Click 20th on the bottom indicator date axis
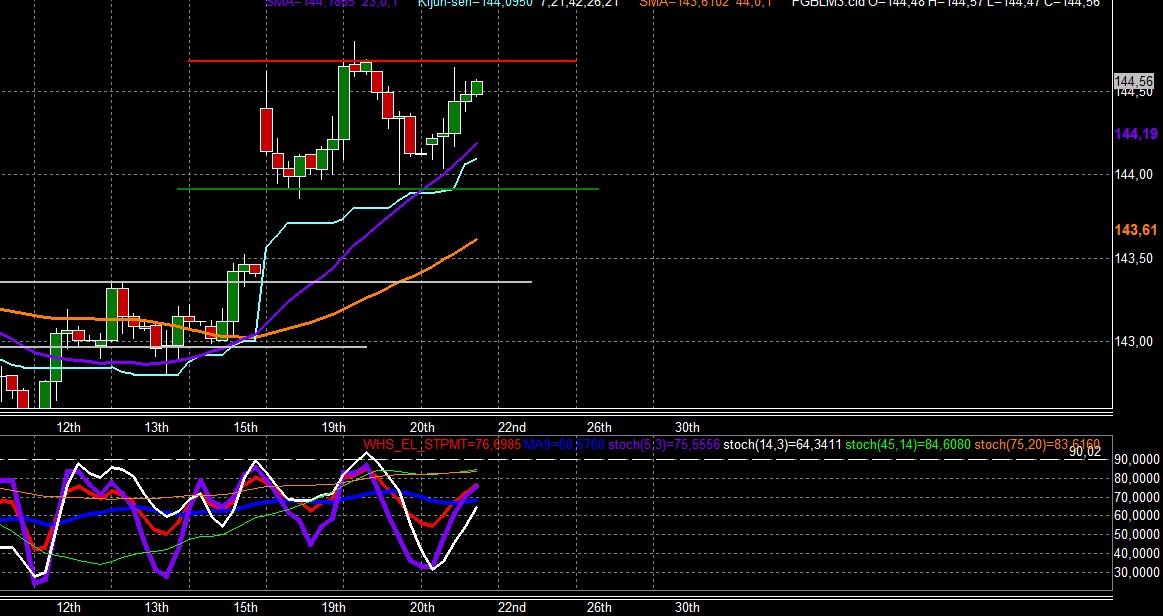The image size is (1163, 616). tap(422, 608)
